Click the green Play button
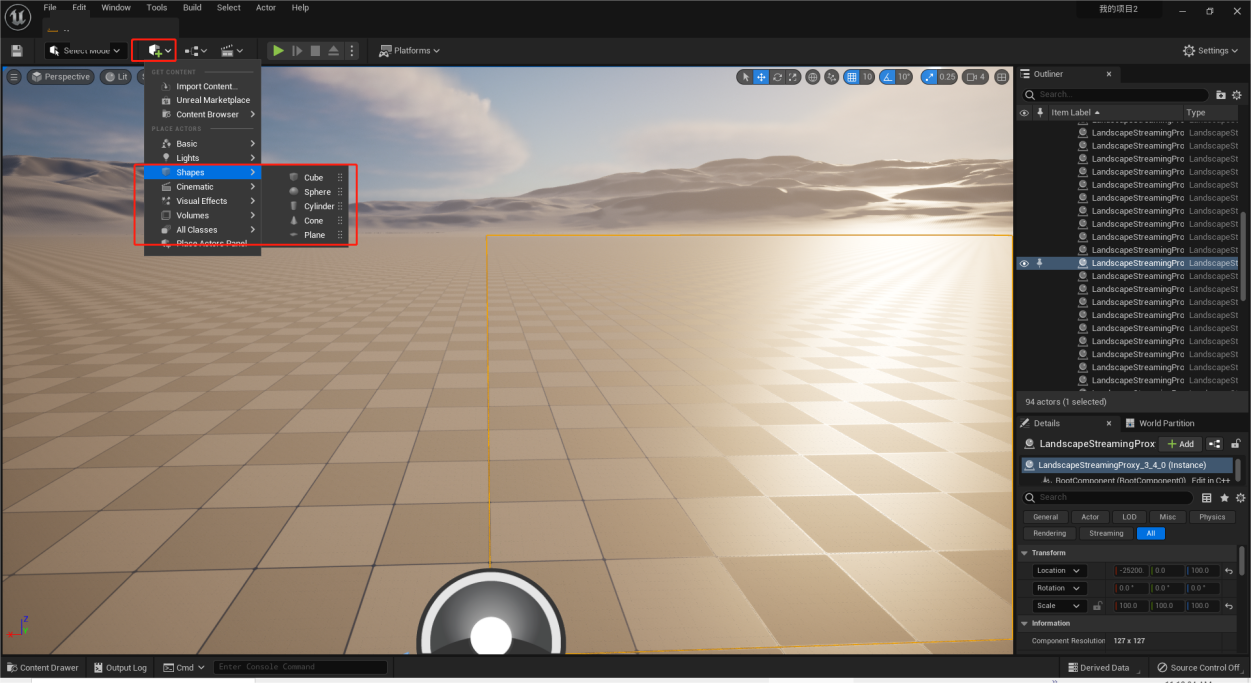This screenshot has width=1251, height=683. coord(279,50)
